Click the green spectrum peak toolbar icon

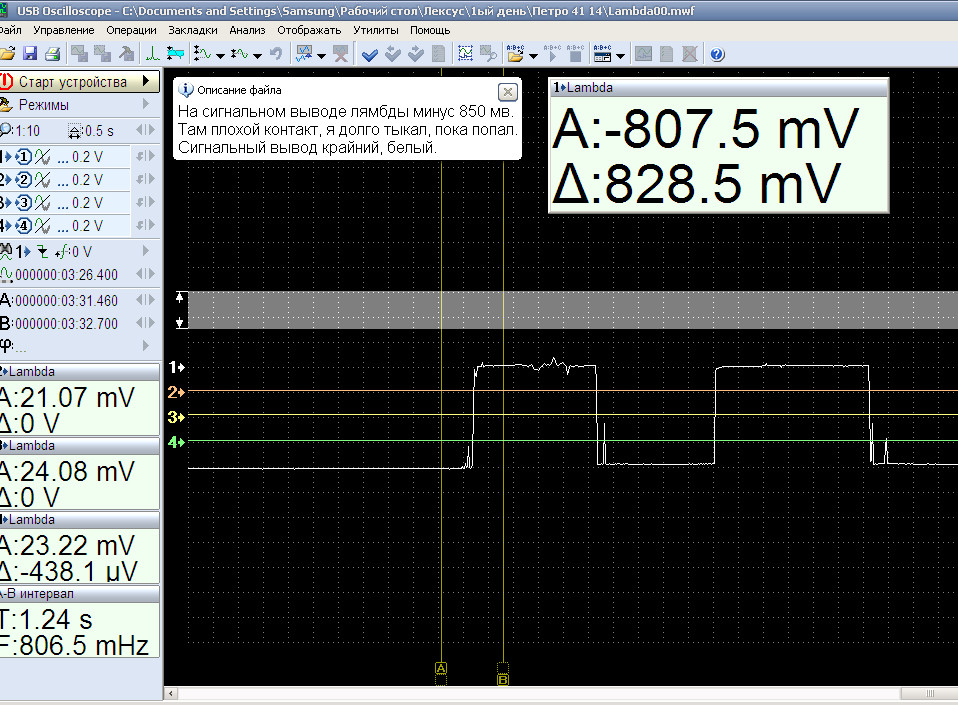(x=153, y=54)
